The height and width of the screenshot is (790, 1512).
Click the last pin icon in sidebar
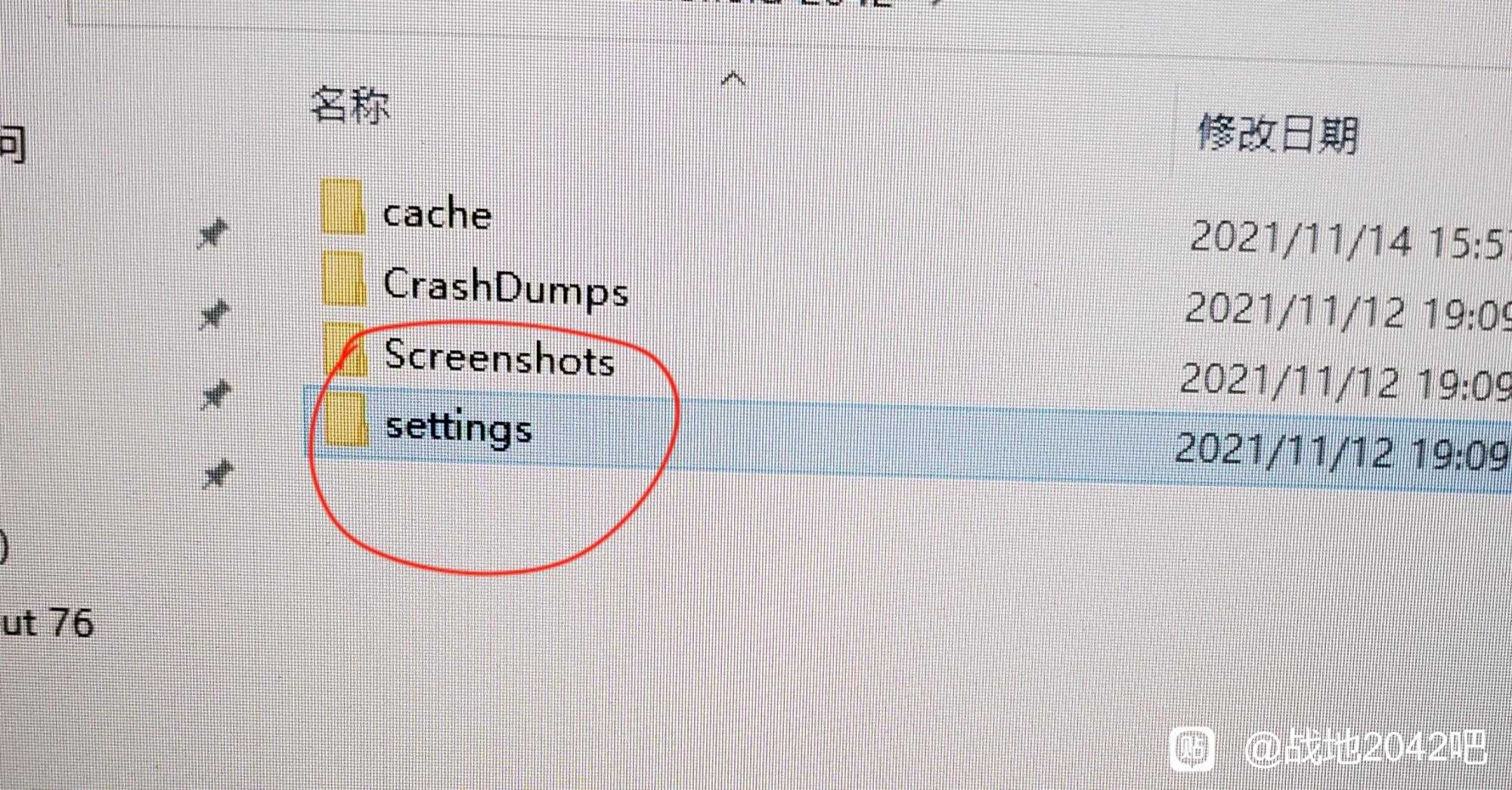217,476
